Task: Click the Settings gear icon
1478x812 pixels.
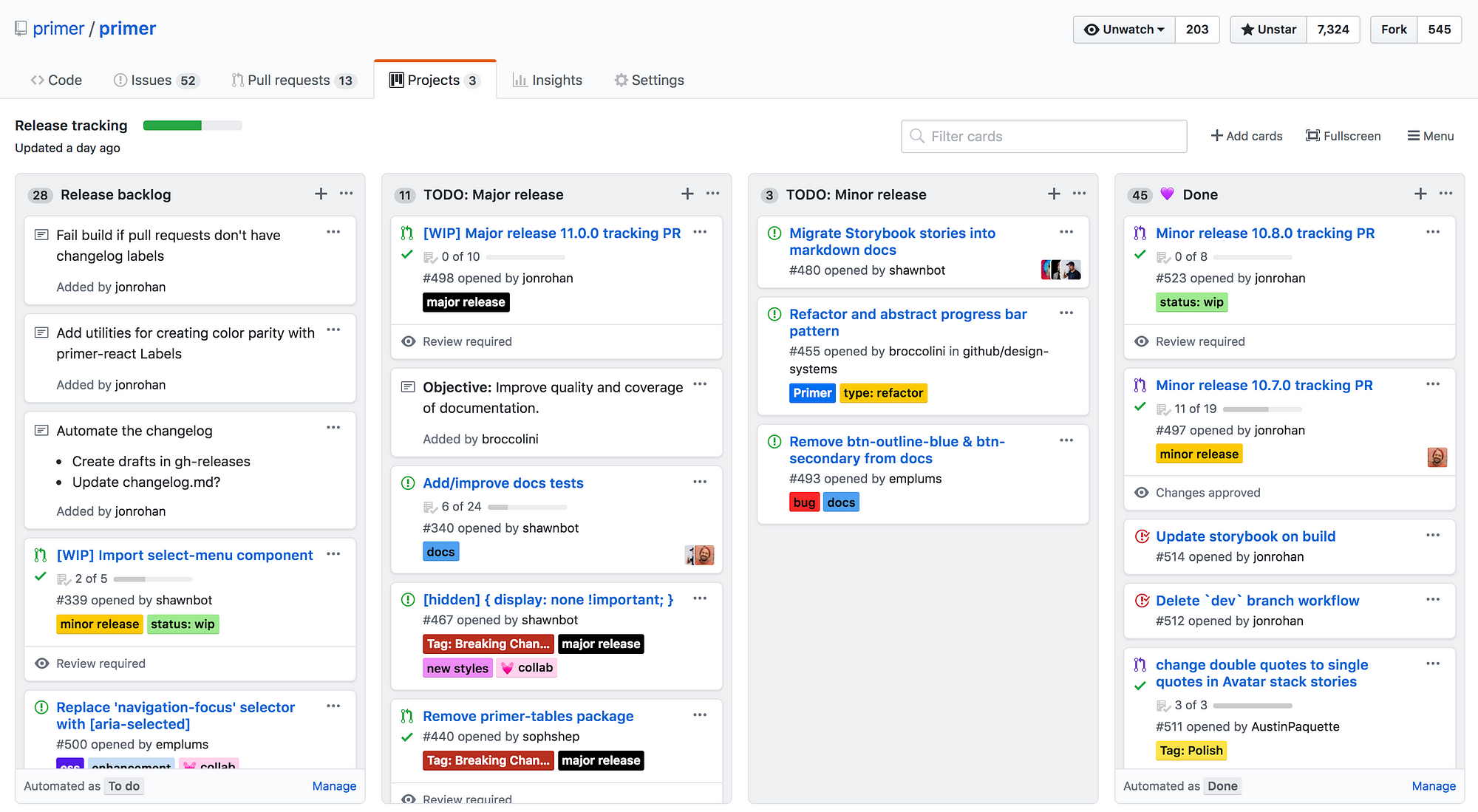Action: 621,79
